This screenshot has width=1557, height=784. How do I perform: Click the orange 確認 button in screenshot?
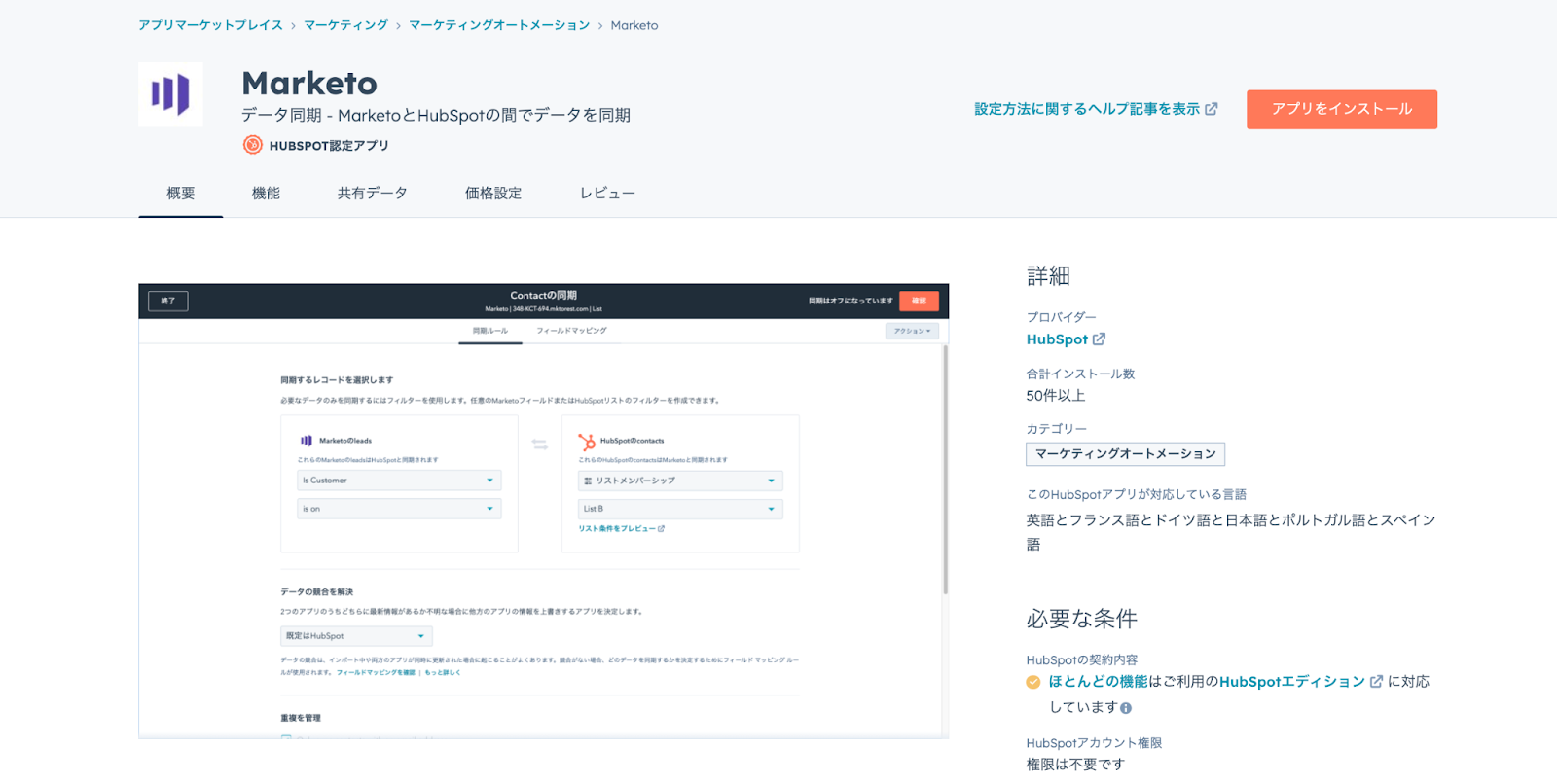point(919,302)
